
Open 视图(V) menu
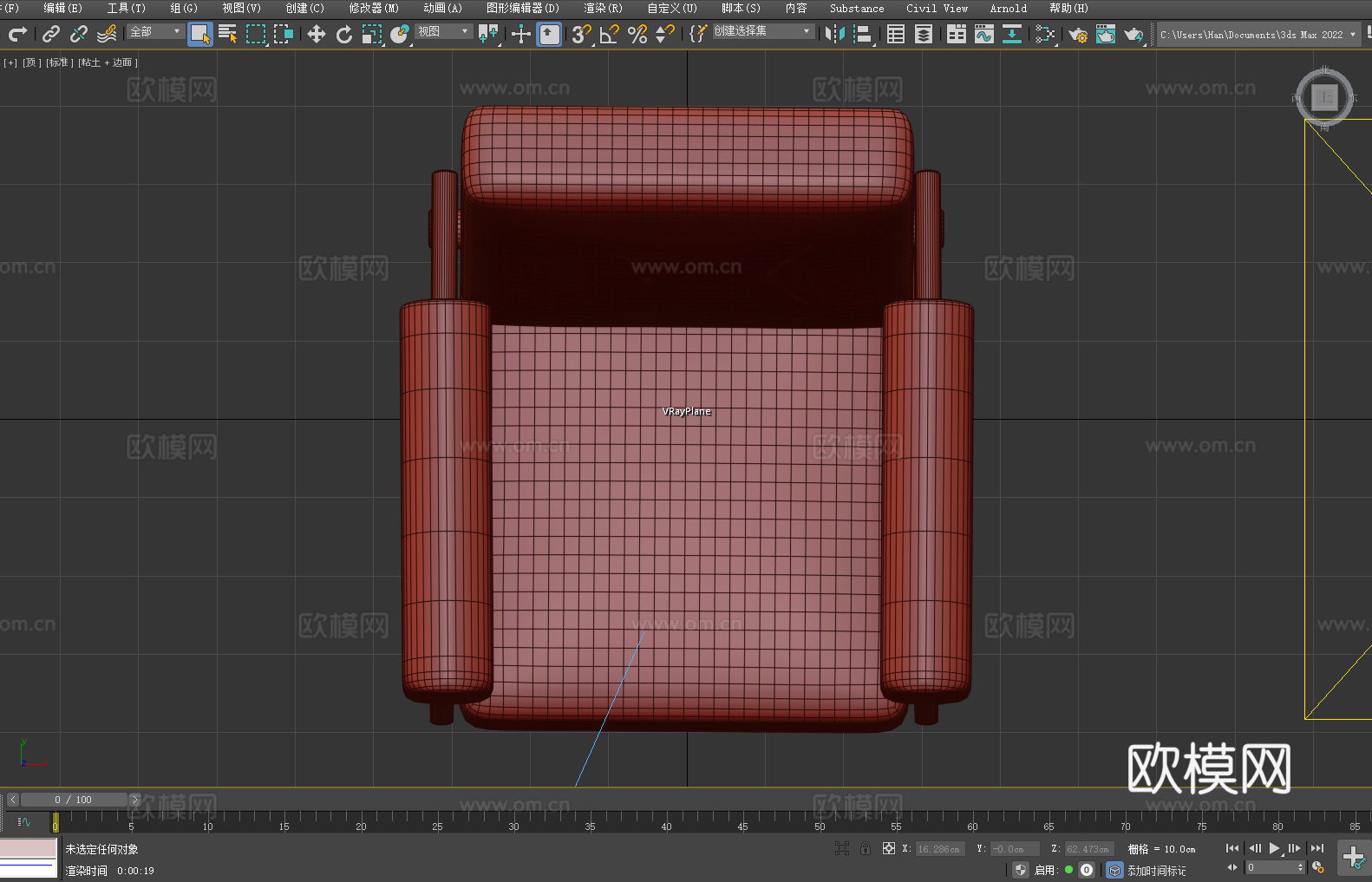click(241, 8)
